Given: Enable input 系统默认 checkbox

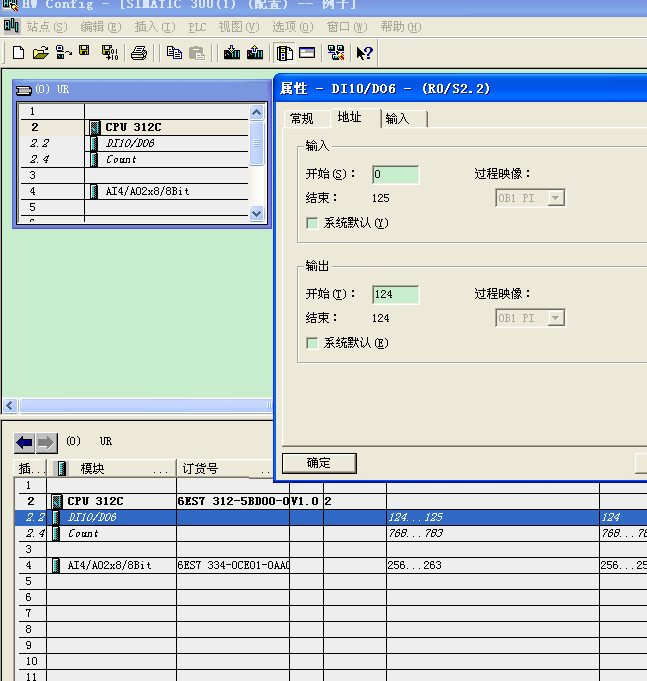Looking at the screenshot, I should [313, 223].
